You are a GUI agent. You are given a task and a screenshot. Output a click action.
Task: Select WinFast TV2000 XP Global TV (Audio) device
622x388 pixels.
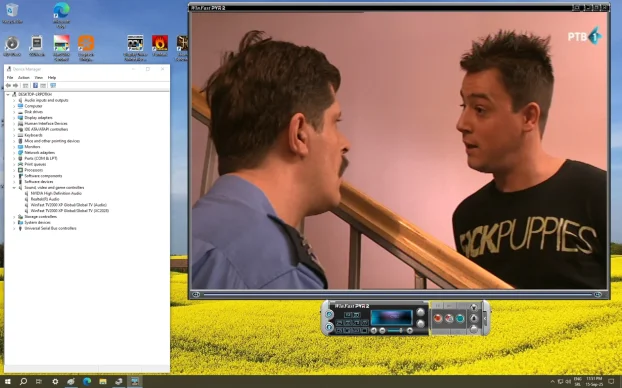[x=68, y=205]
